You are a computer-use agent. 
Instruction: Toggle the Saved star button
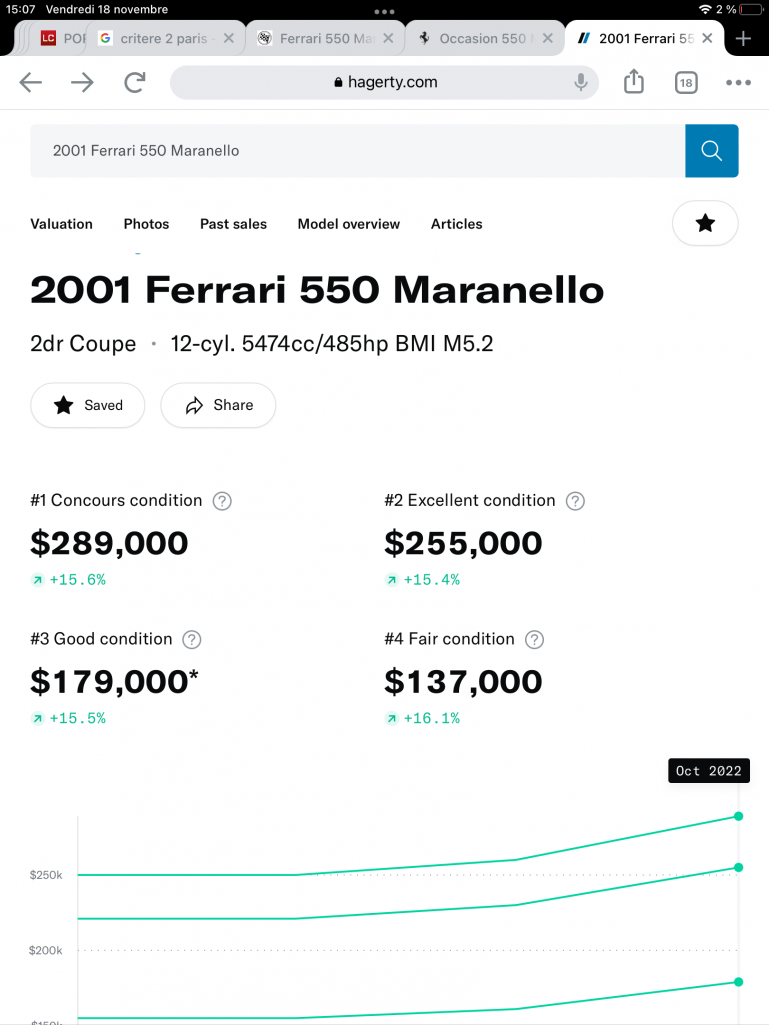[x=88, y=405]
